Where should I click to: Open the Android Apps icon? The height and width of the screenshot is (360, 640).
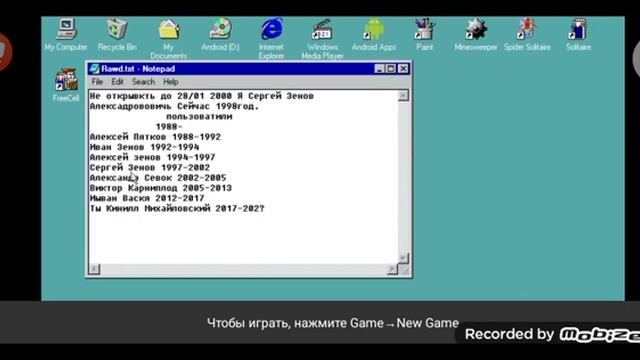pyautogui.click(x=374, y=34)
